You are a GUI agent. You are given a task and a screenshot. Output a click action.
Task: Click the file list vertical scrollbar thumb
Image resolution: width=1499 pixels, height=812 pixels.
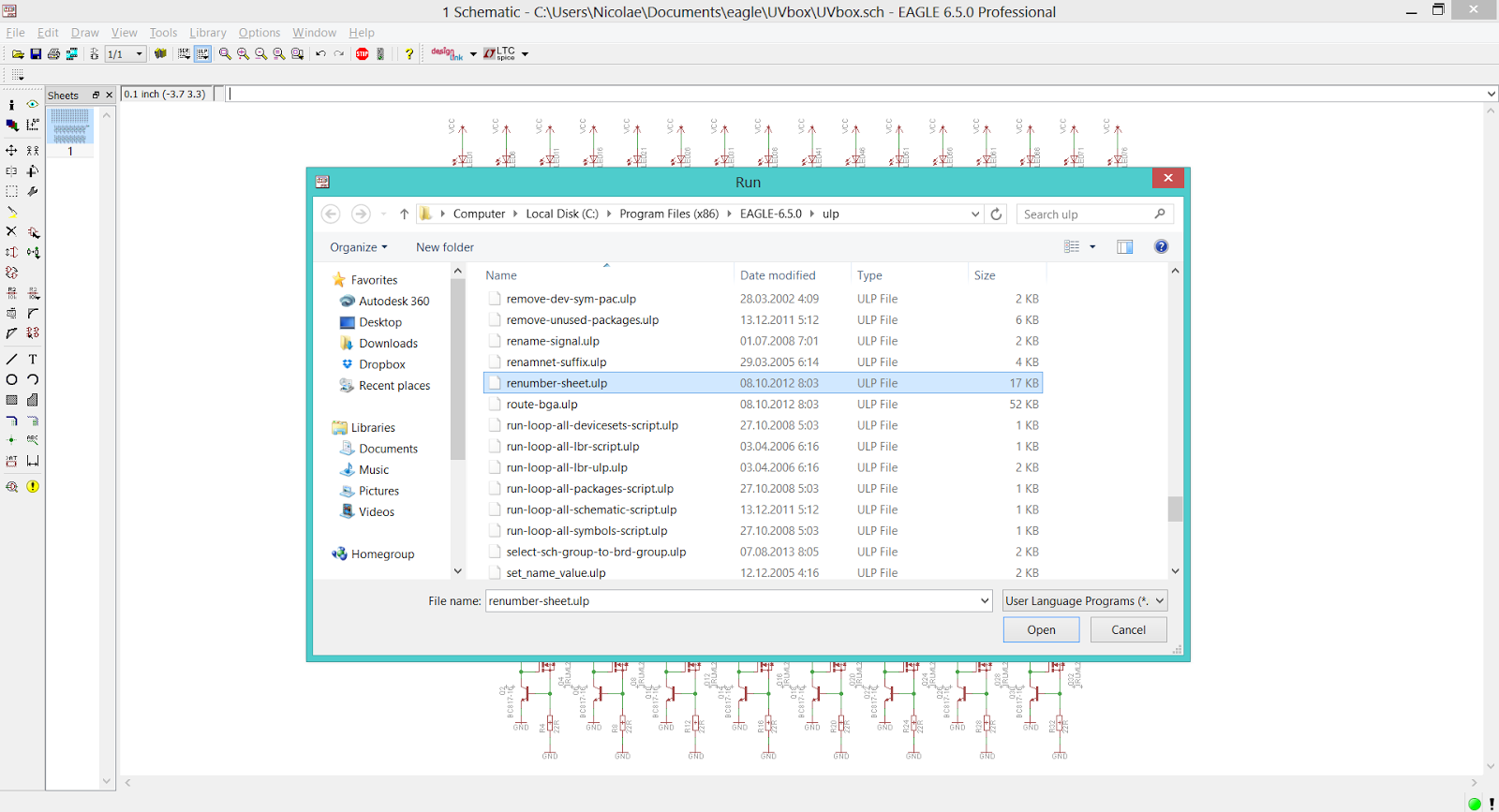point(1175,509)
